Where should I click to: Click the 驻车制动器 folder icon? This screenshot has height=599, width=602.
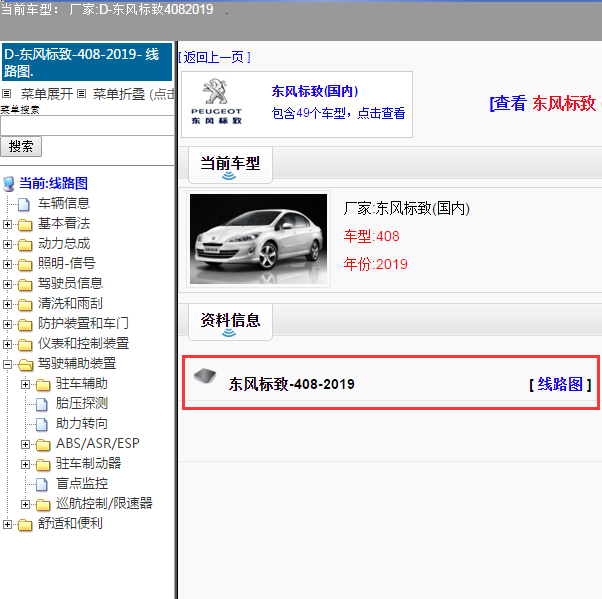tap(43, 464)
